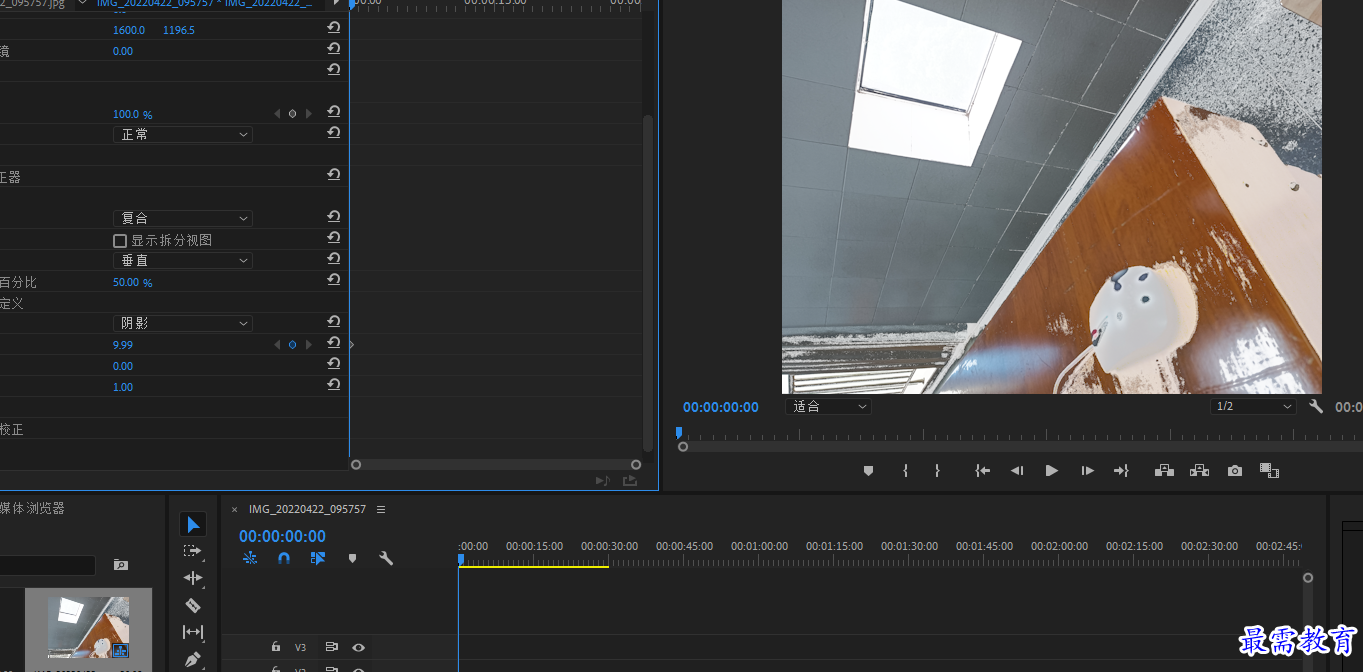Select the IMG_20220422_095757 timeline tab

pos(307,509)
